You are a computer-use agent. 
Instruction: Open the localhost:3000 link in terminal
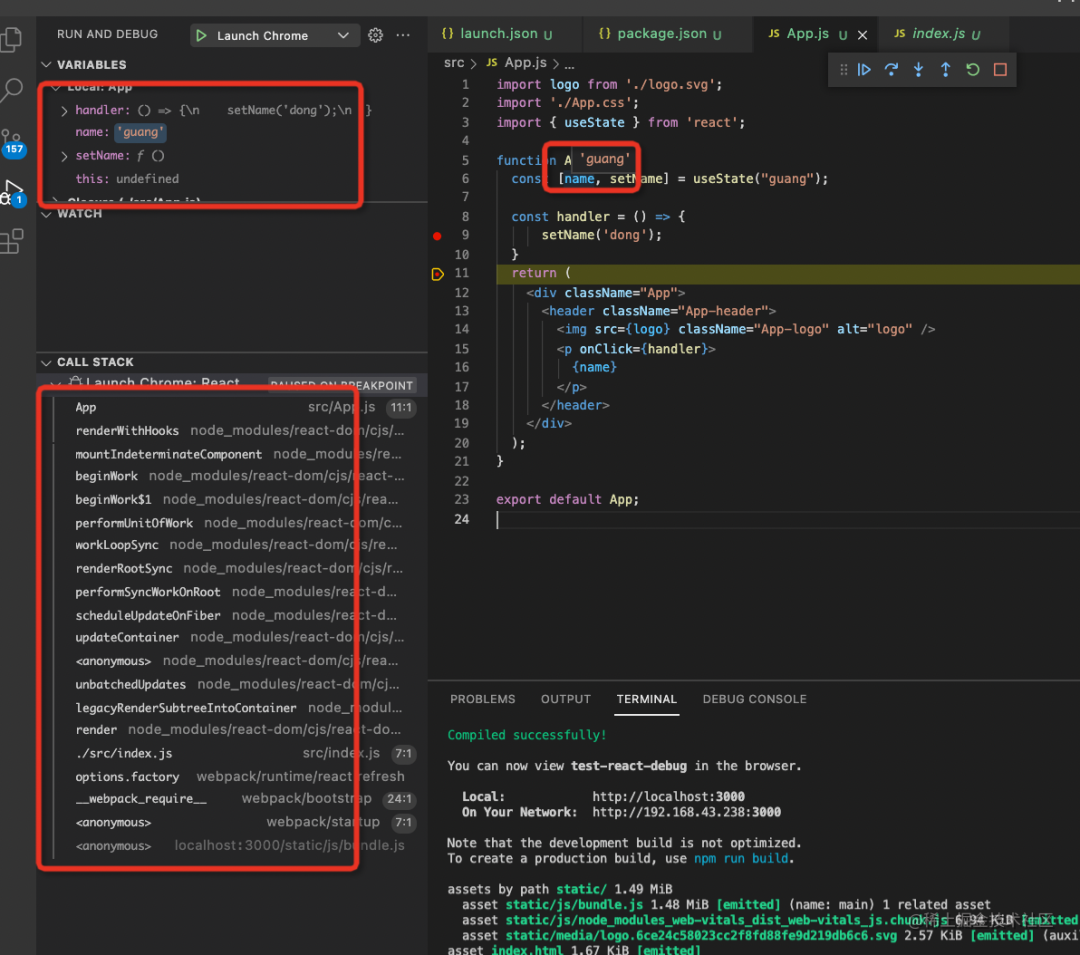(668, 797)
